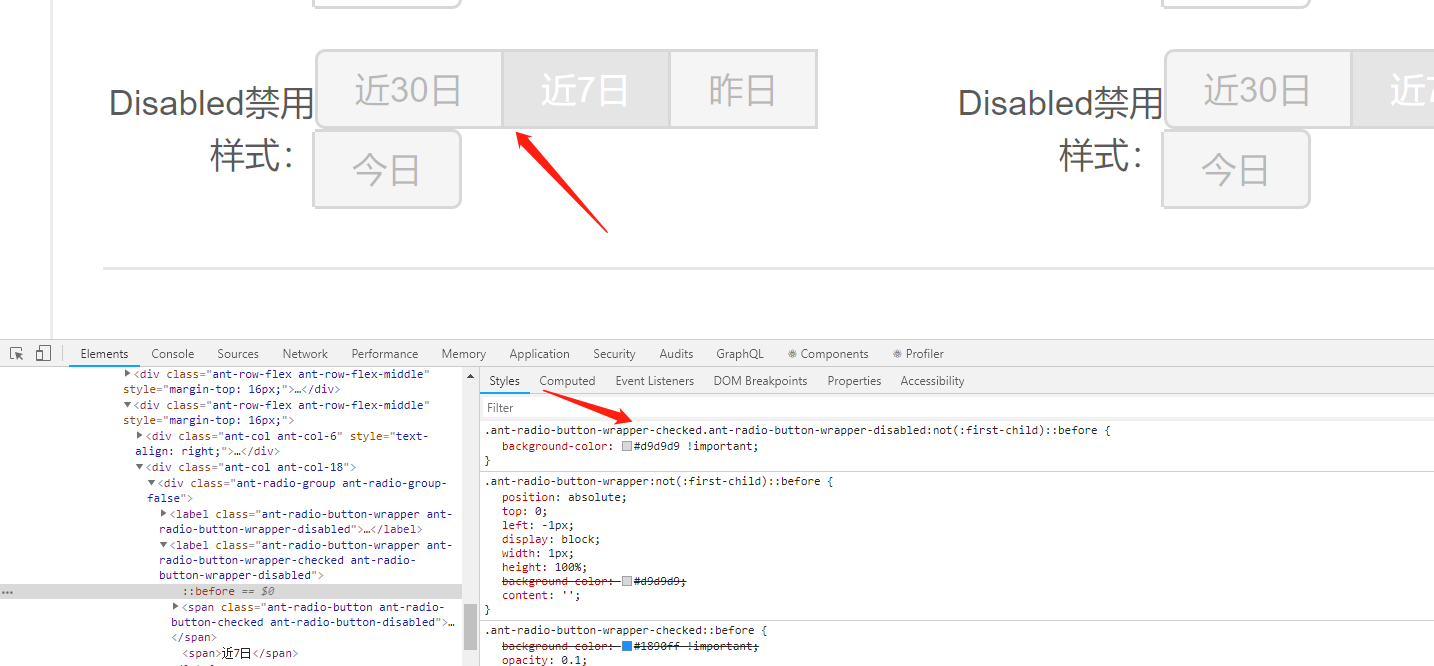Viewport: 1434px width, 666px height.
Task: Collapse the checked disabled label node
Action: point(164,546)
